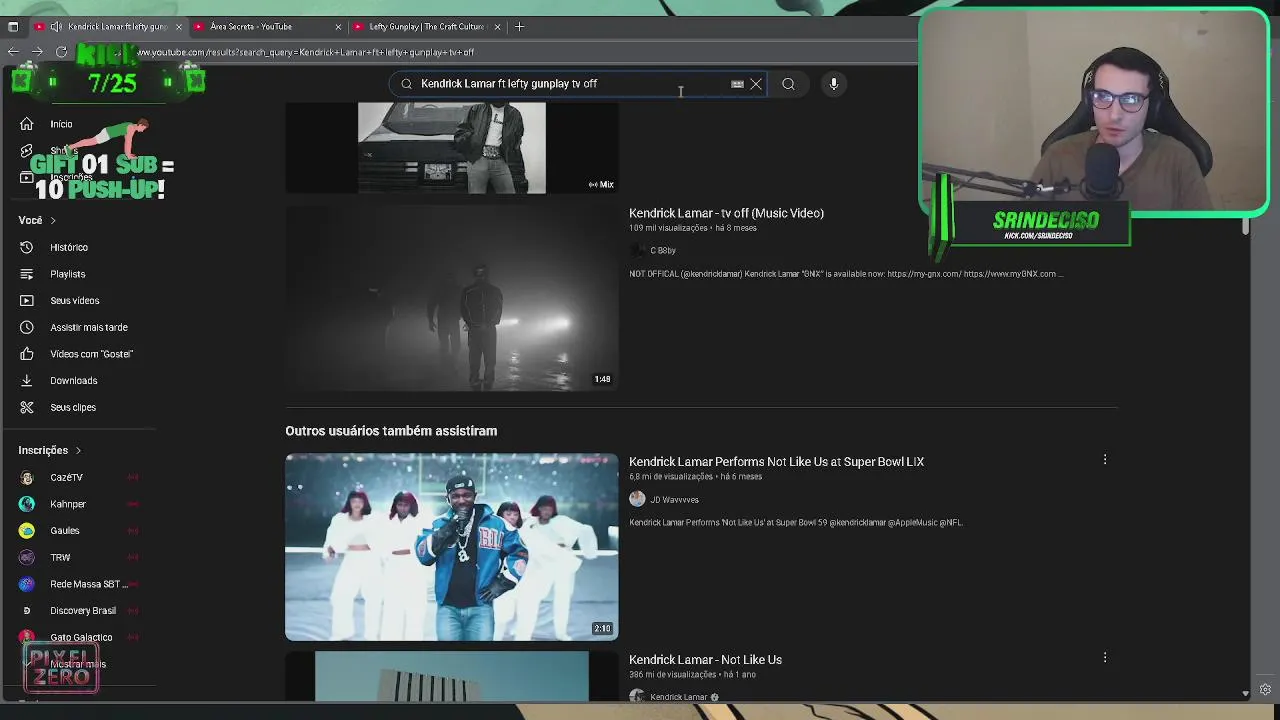This screenshot has width=1280, height=720.
Task: Open Kendrick Lamar Performs Not Like Us title
Action: [776, 461]
